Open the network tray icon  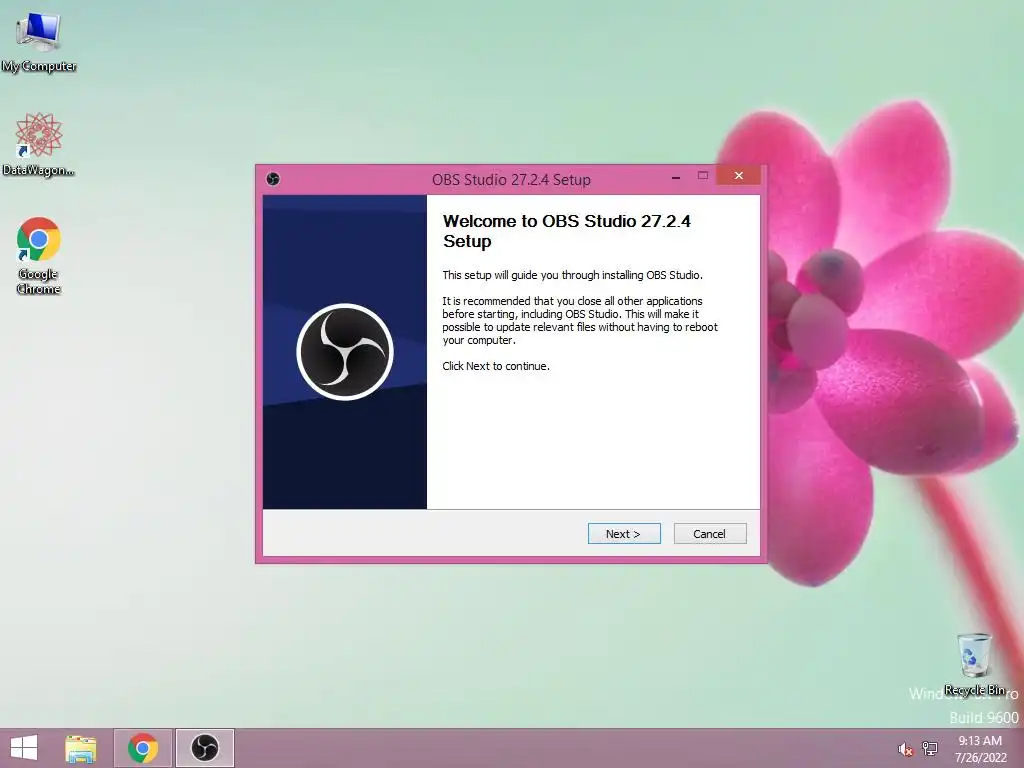930,748
